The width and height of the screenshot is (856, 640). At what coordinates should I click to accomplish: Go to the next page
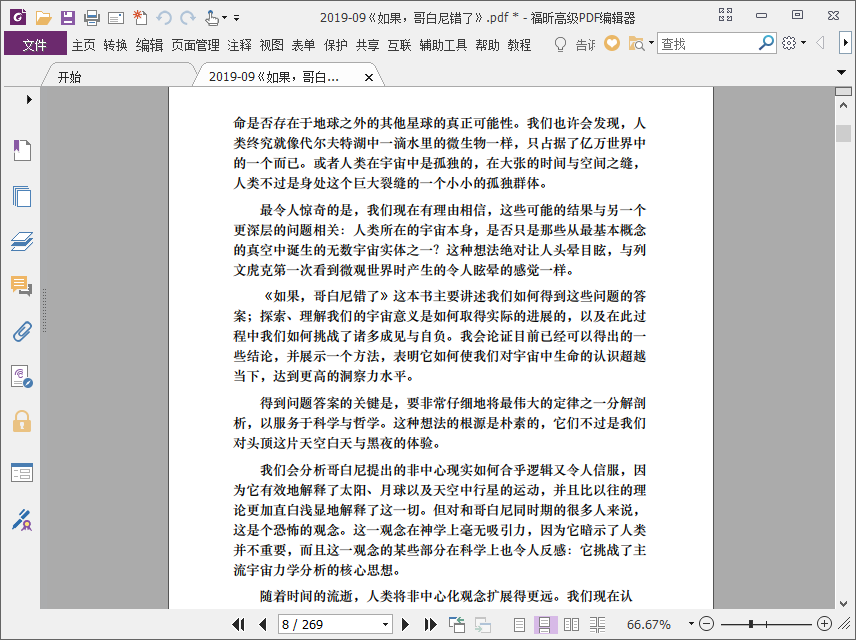click(x=405, y=624)
